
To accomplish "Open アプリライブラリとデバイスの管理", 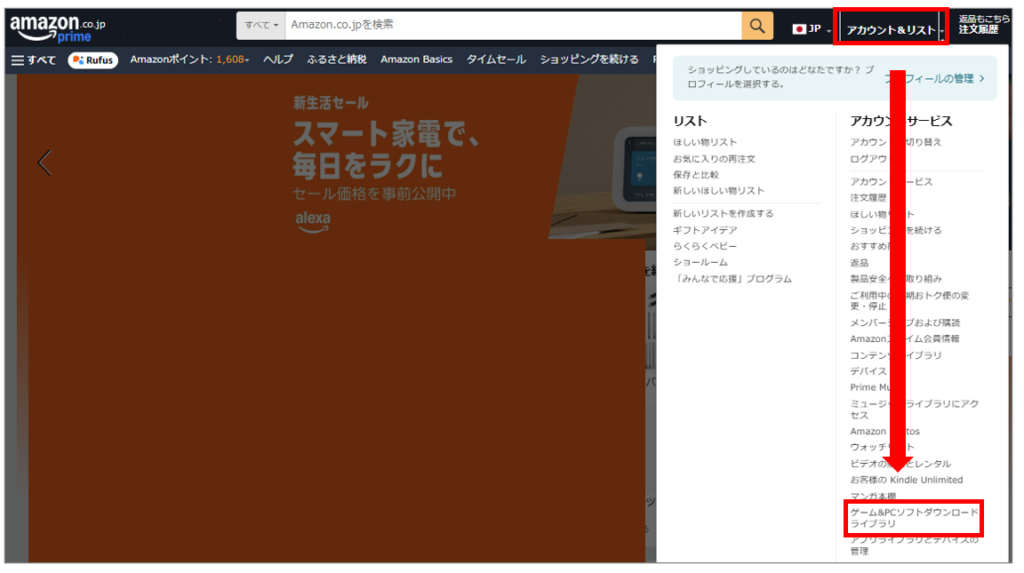I will 914,546.
